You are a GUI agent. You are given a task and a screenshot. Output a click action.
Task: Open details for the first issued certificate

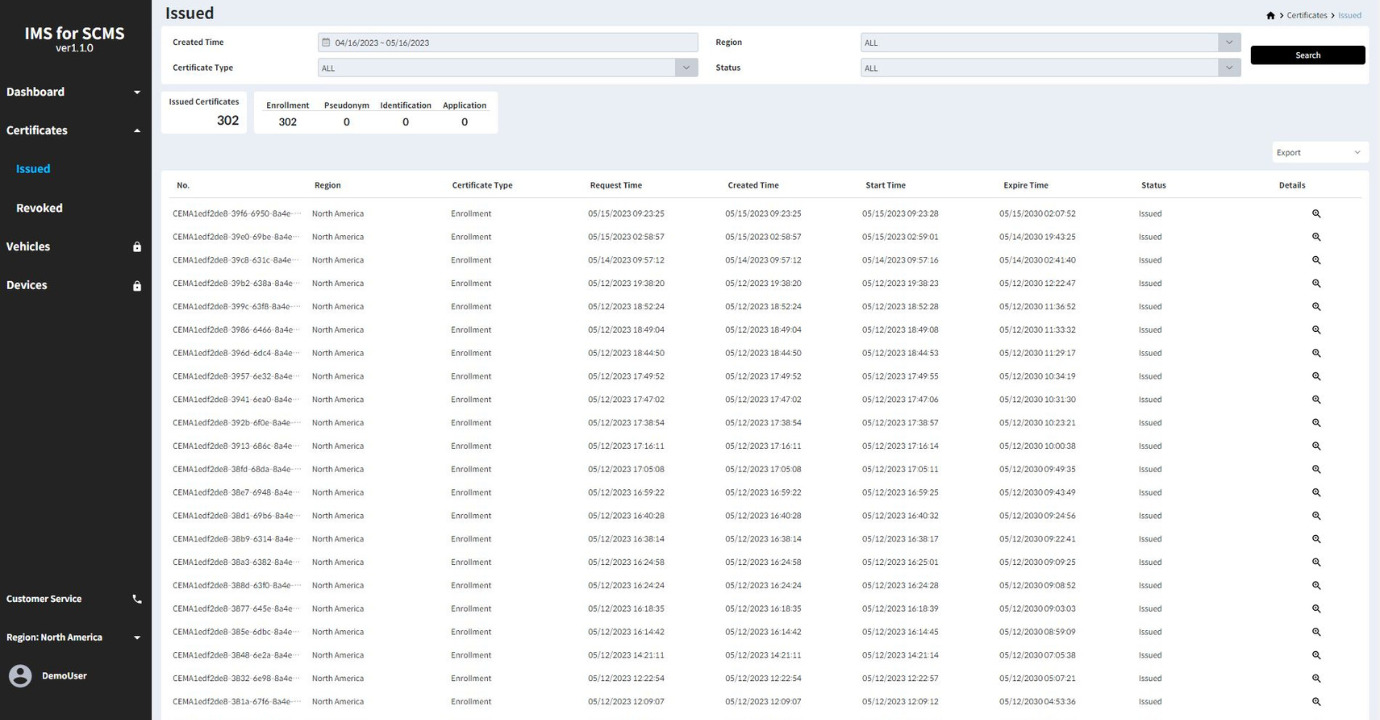coord(1316,213)
